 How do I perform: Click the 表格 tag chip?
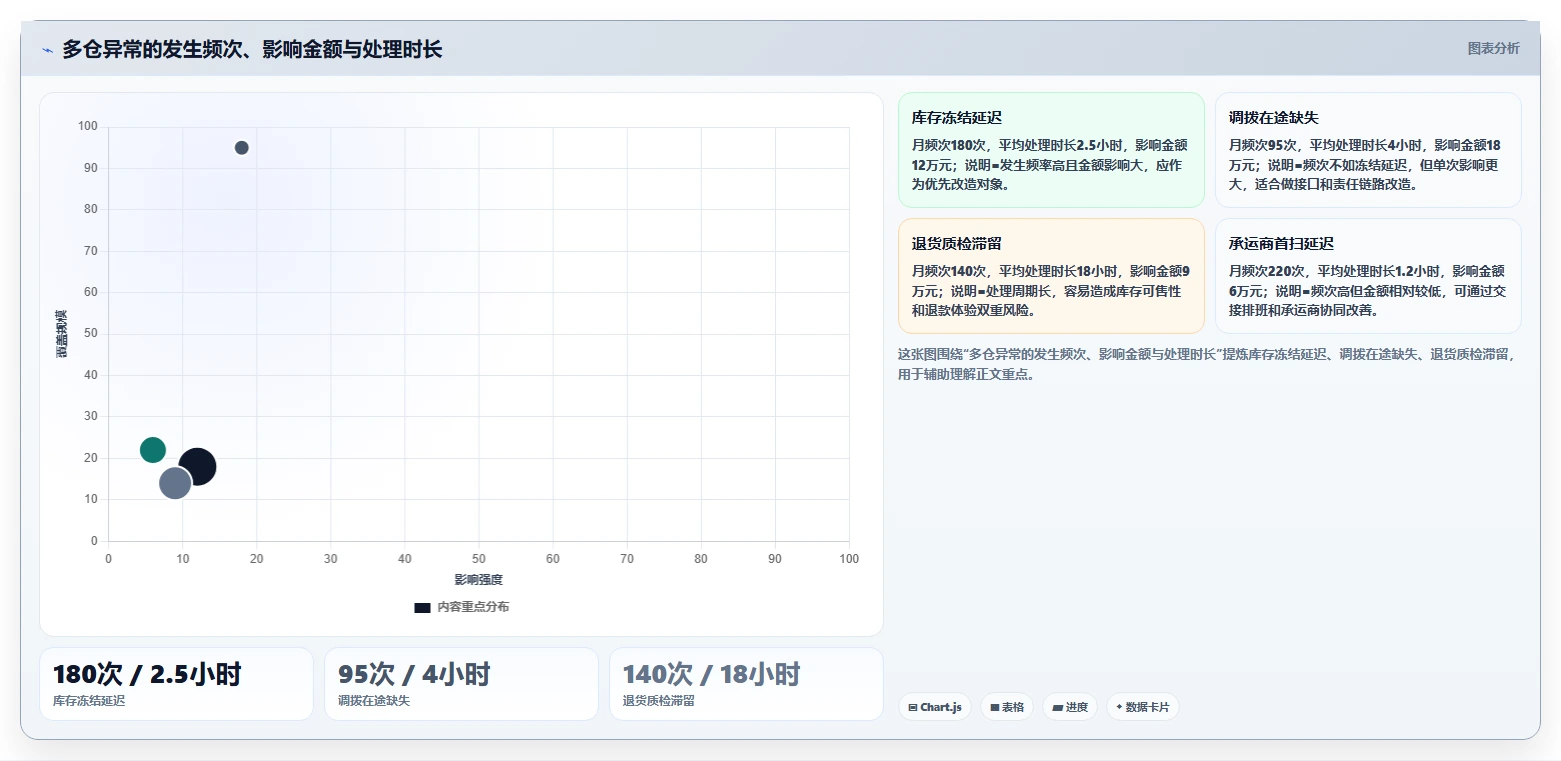click(1007, 707)
